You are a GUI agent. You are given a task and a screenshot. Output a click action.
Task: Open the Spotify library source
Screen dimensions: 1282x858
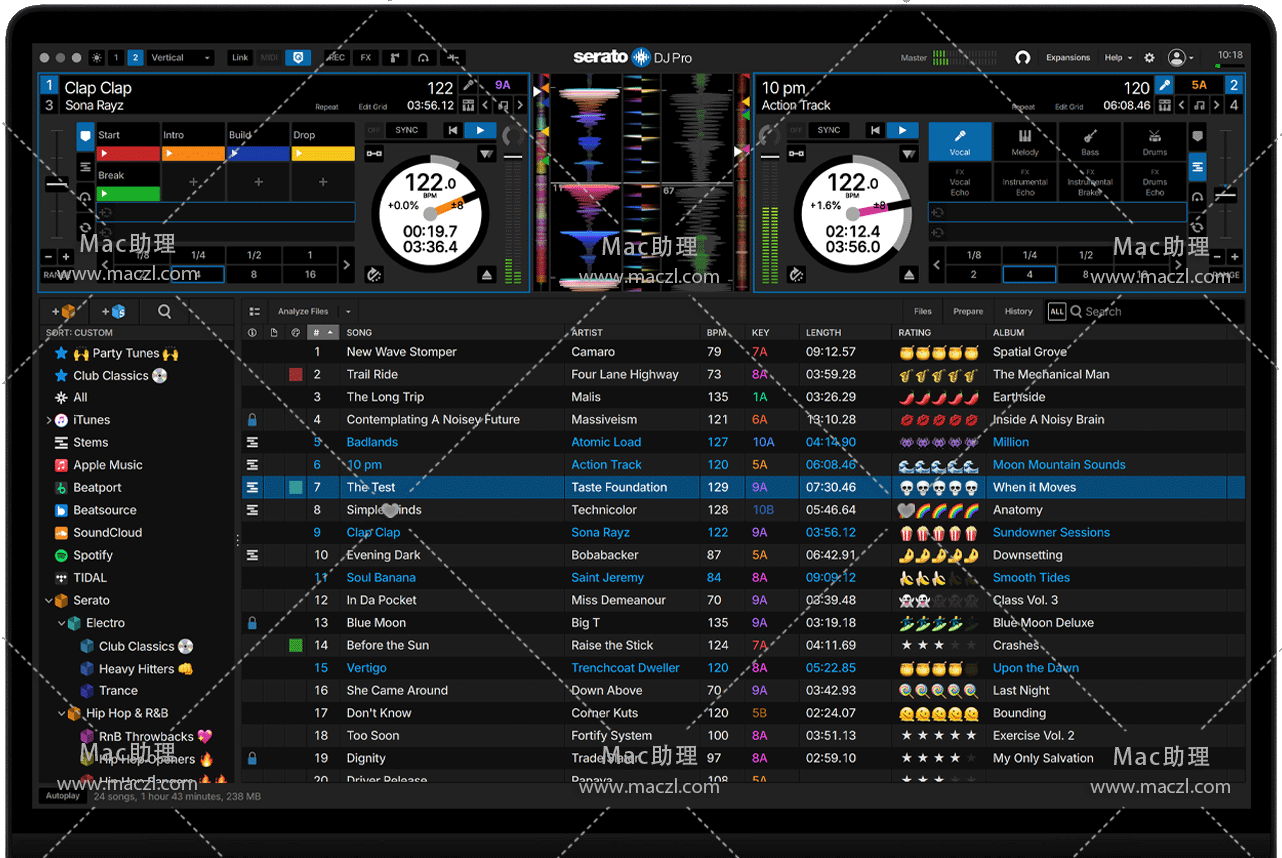coord(93,555)
